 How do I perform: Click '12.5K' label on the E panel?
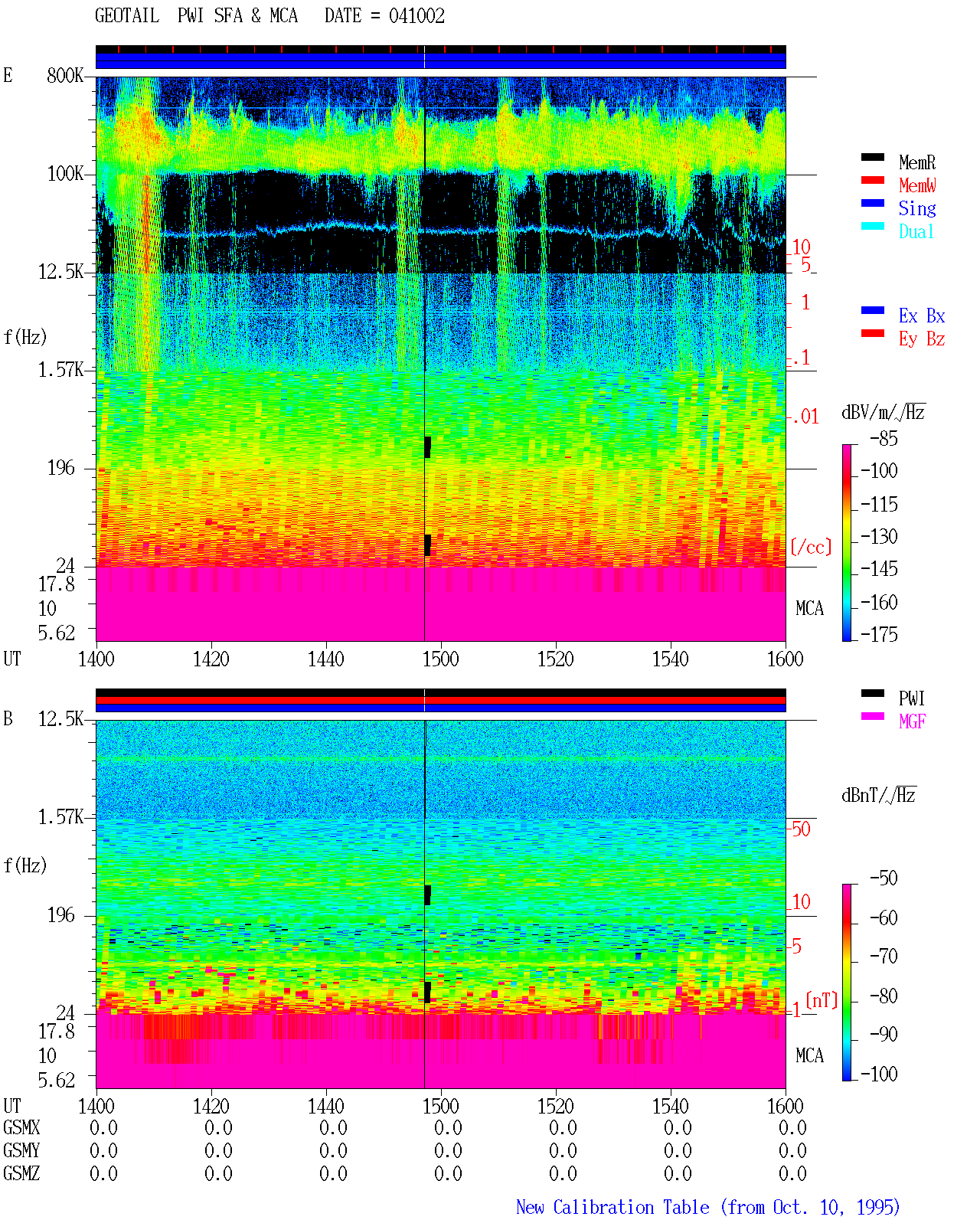60,272
